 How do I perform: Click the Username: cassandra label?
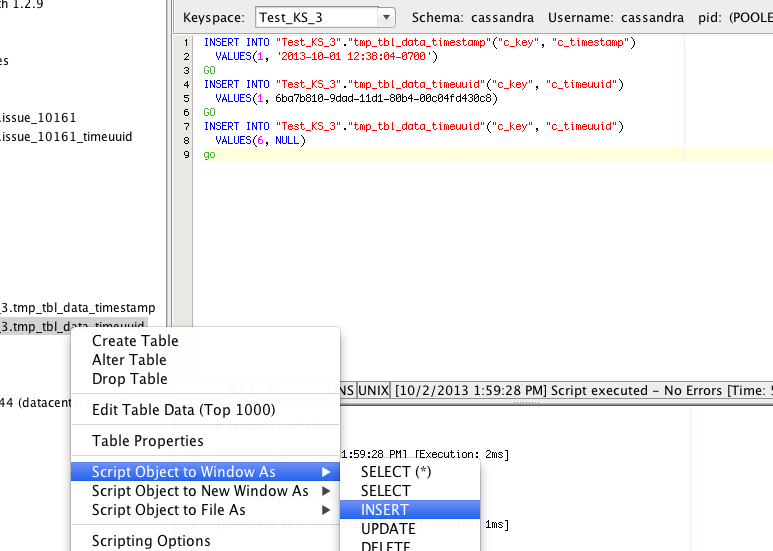(x=616, y=18)
